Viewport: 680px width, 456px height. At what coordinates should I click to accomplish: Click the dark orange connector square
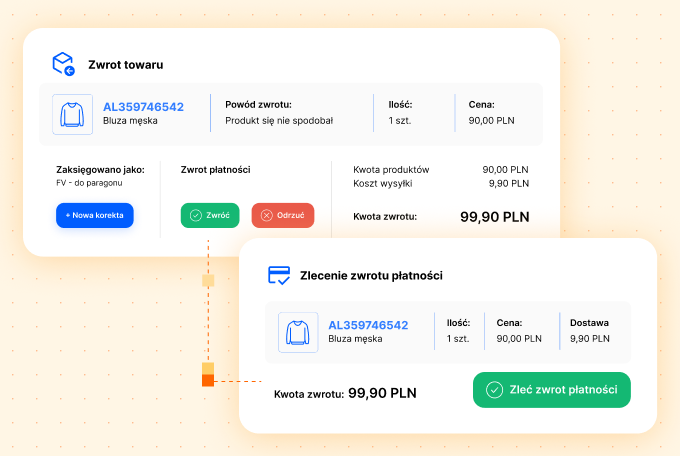pos(208,380)
